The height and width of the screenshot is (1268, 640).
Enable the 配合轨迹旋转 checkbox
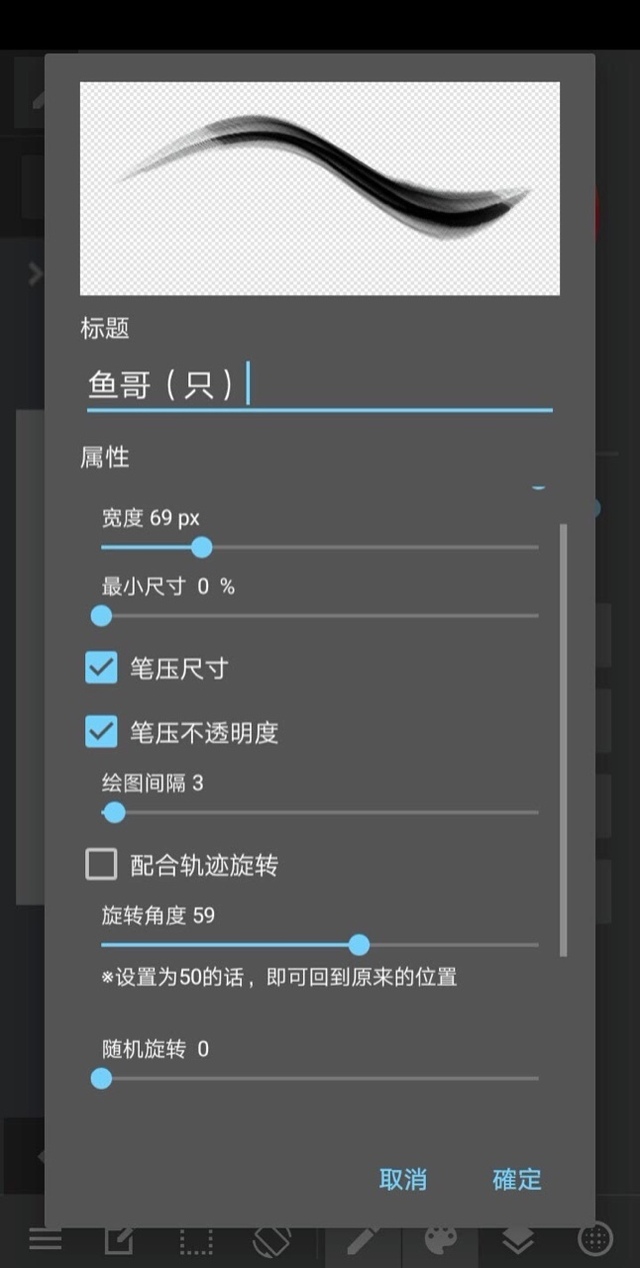[101, 864]
